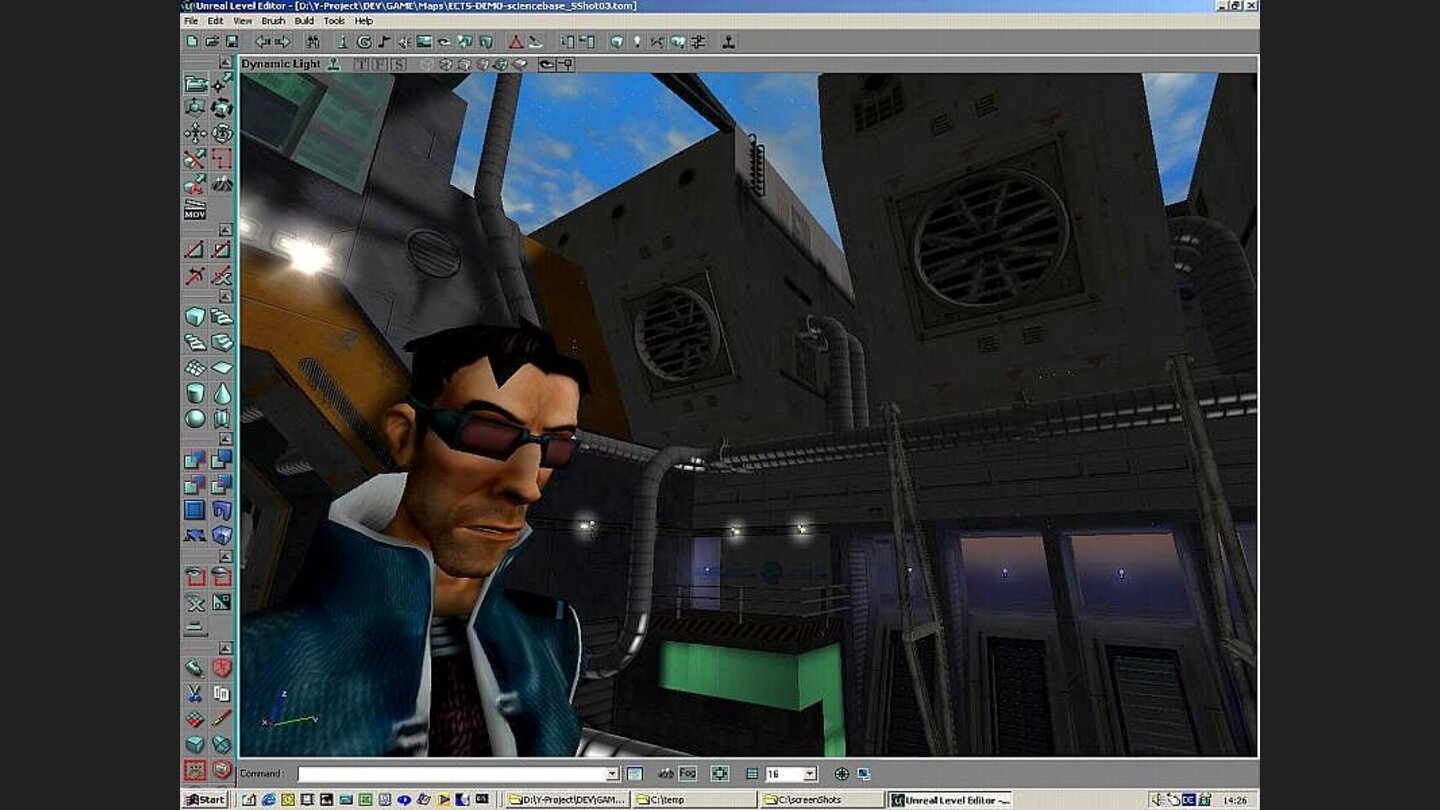Screen dimensions: 1440x810
Task: Toggle the F viewport mode button
Action: click(380, 64)
